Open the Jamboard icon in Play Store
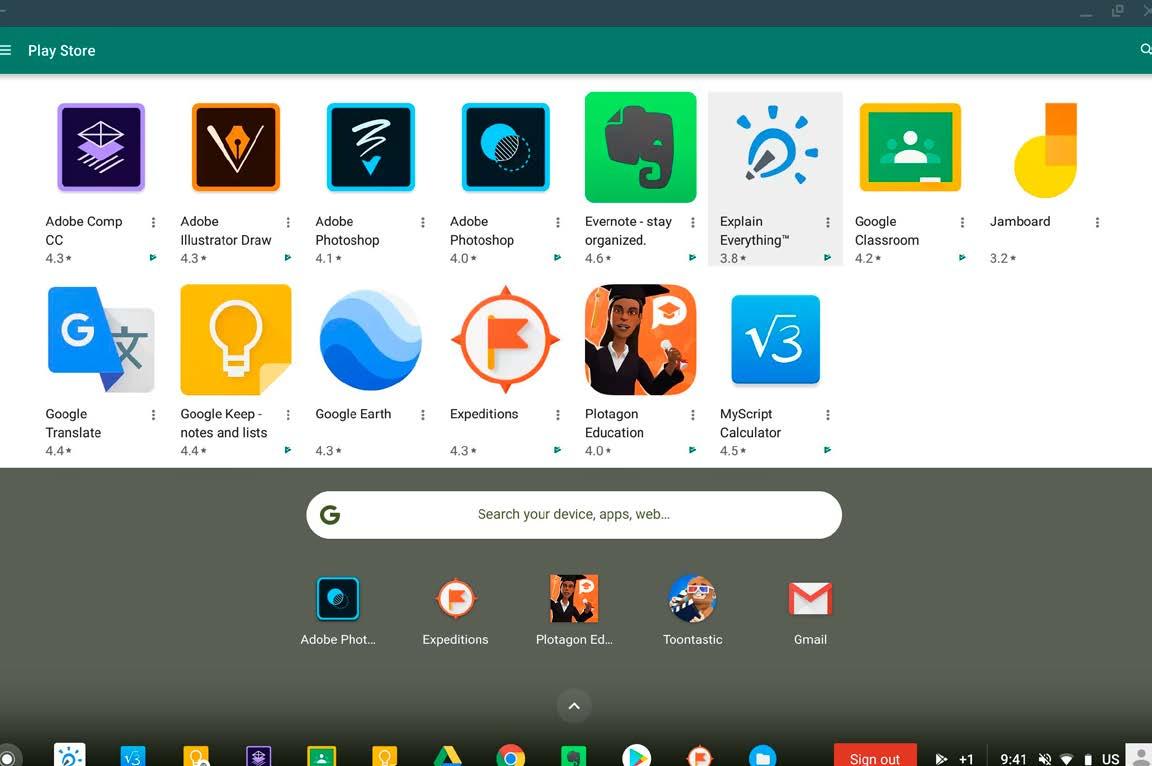This screenshot has width=1152, height=766. click(x=1045, y=150)
